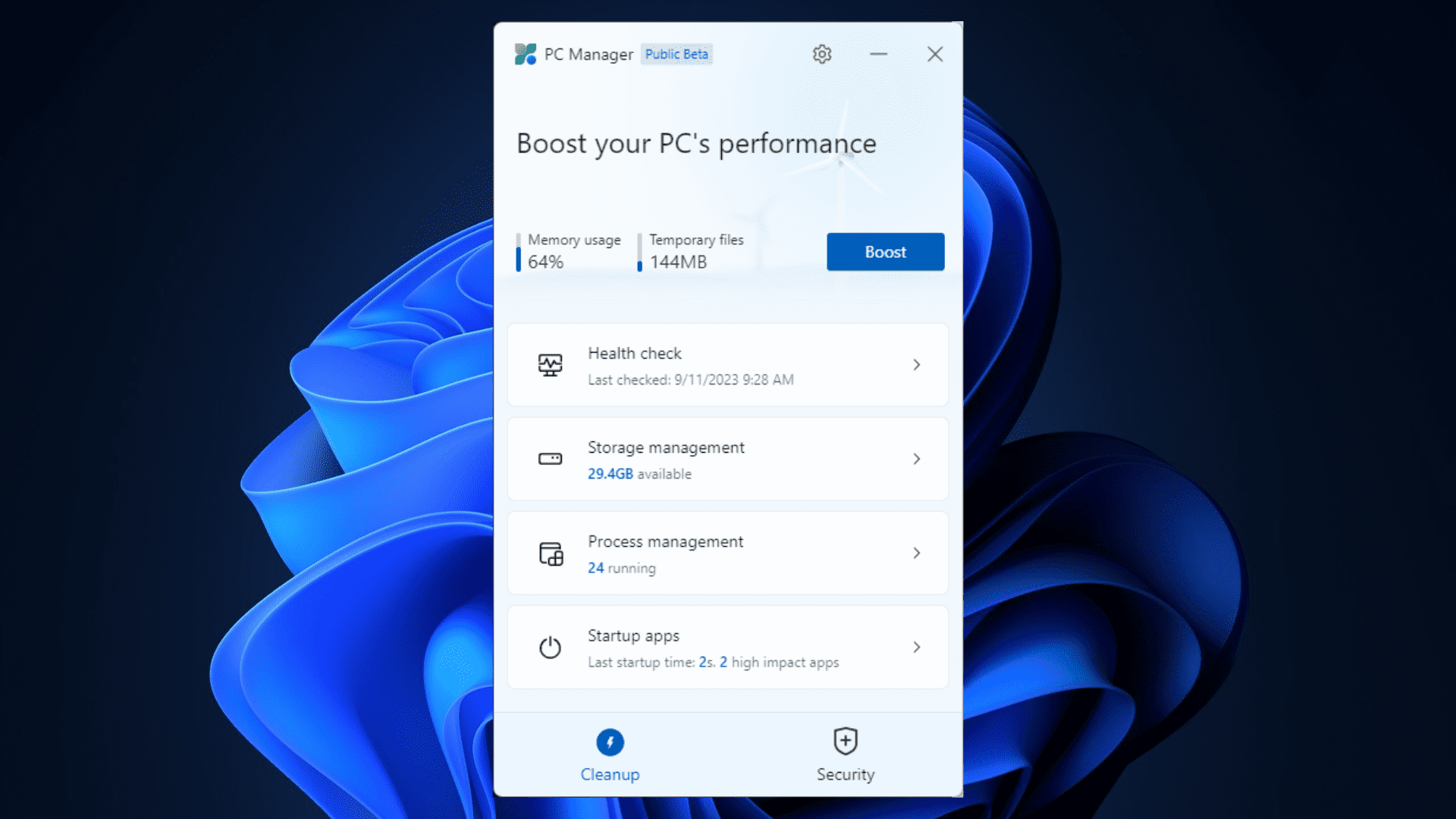Switch to the Security tab
Image resolution: width=1456 pixels, height=819 pixels.
pos(846,774)
